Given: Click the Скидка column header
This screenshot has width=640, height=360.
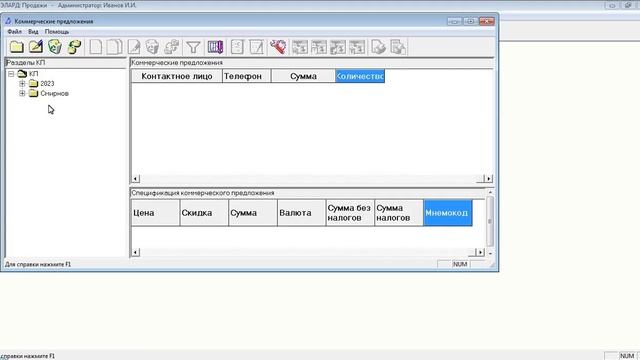Looking at the screenshot, I should (x=204, y=213).
